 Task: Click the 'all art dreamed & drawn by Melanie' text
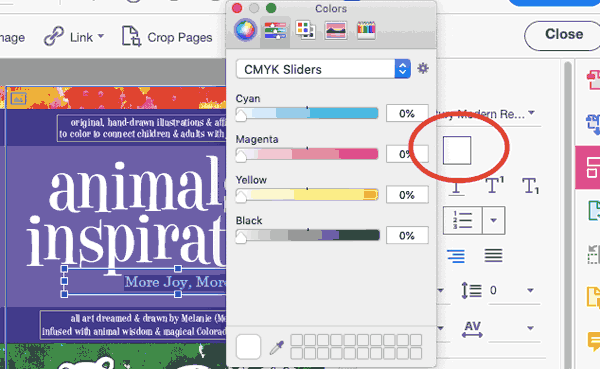pos(133,325)
